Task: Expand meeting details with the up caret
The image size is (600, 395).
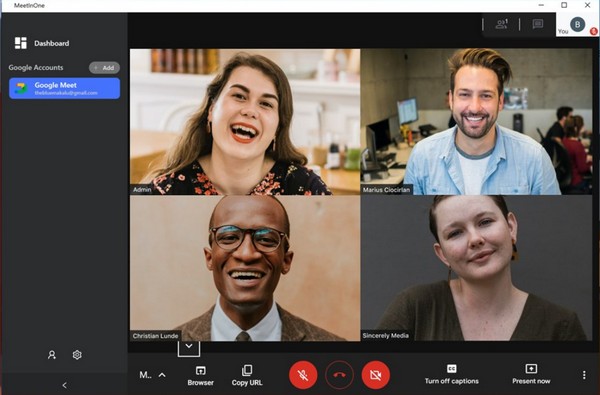Action: (162, 375)
